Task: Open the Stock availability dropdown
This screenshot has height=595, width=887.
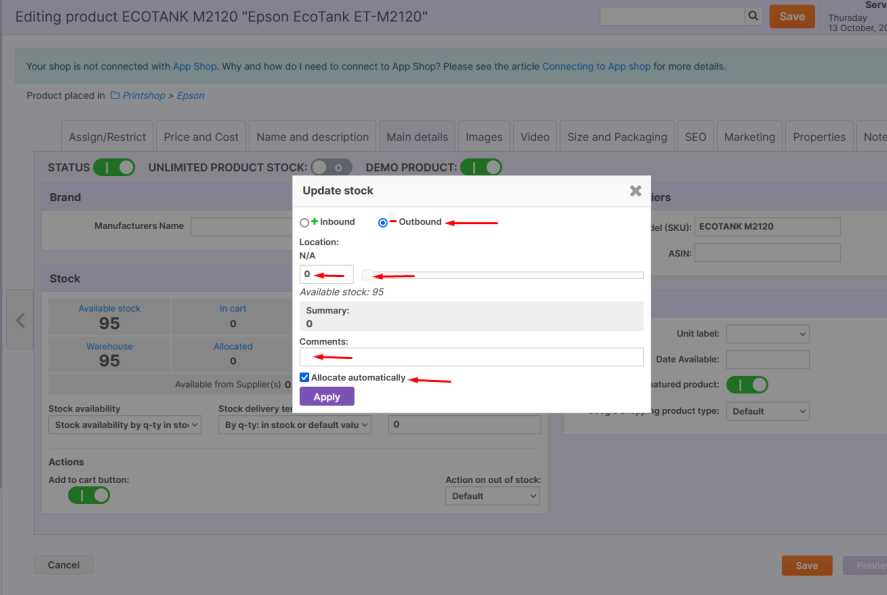Action: click(x=125, y=425)
